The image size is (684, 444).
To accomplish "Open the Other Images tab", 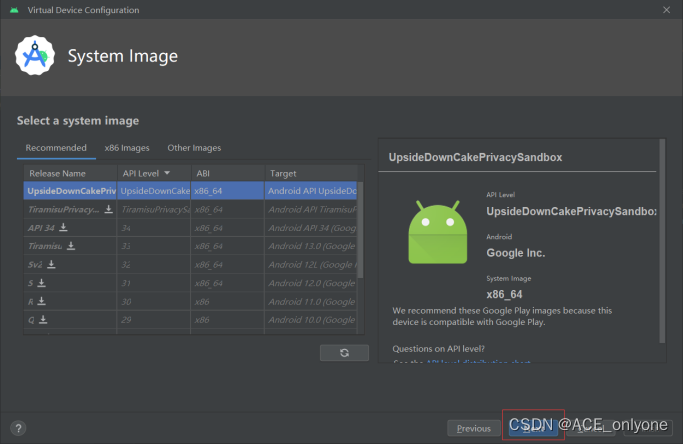I will coord(194,148).
